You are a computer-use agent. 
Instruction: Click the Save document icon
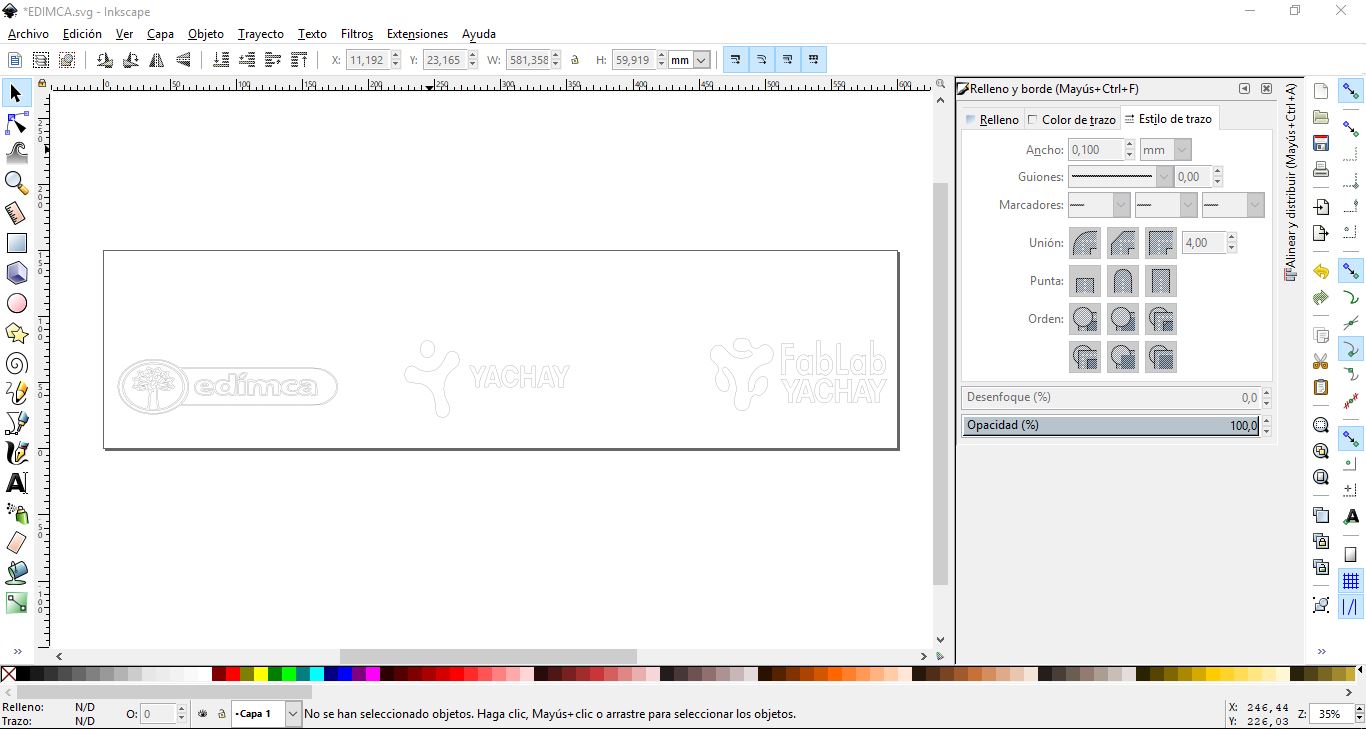coord(1321,143)
